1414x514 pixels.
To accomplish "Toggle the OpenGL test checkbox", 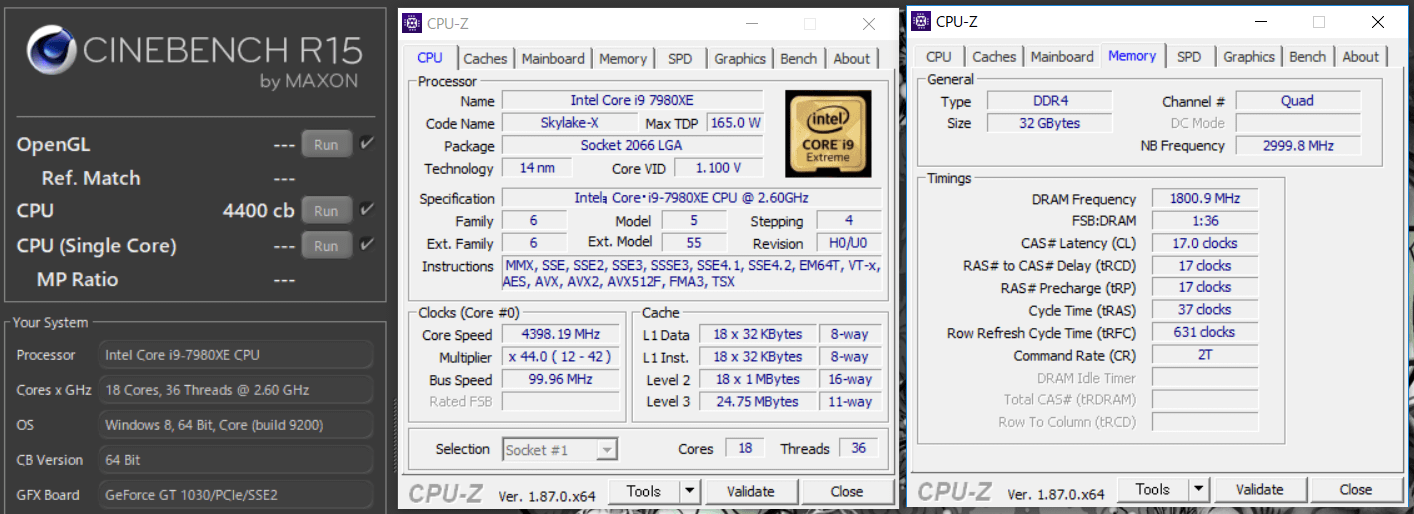I will (x=367, y=143).
